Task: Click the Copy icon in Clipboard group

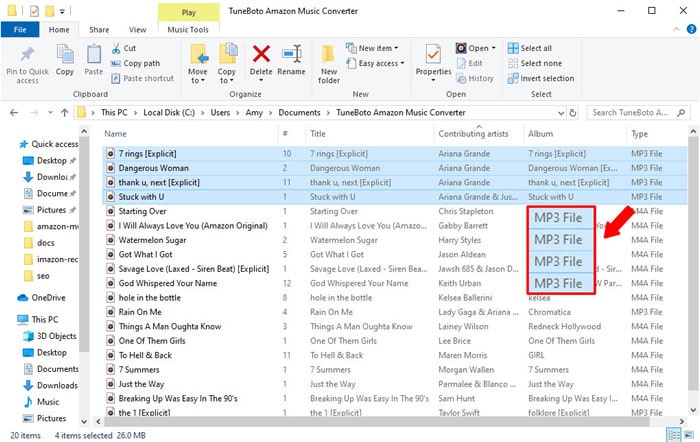Action: (65, 54)
